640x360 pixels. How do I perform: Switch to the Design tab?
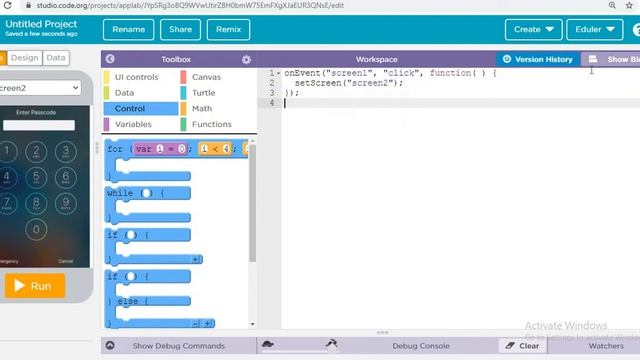[x=24, y=58]
